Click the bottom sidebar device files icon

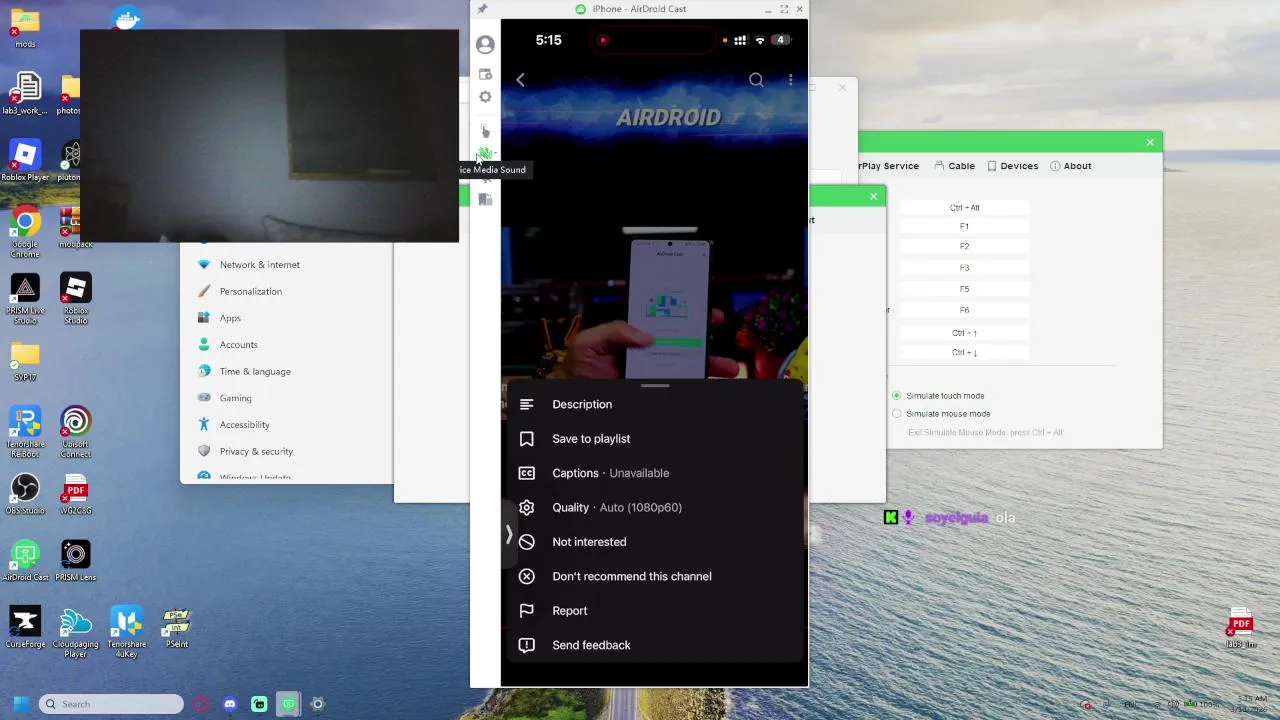(485, 199)
